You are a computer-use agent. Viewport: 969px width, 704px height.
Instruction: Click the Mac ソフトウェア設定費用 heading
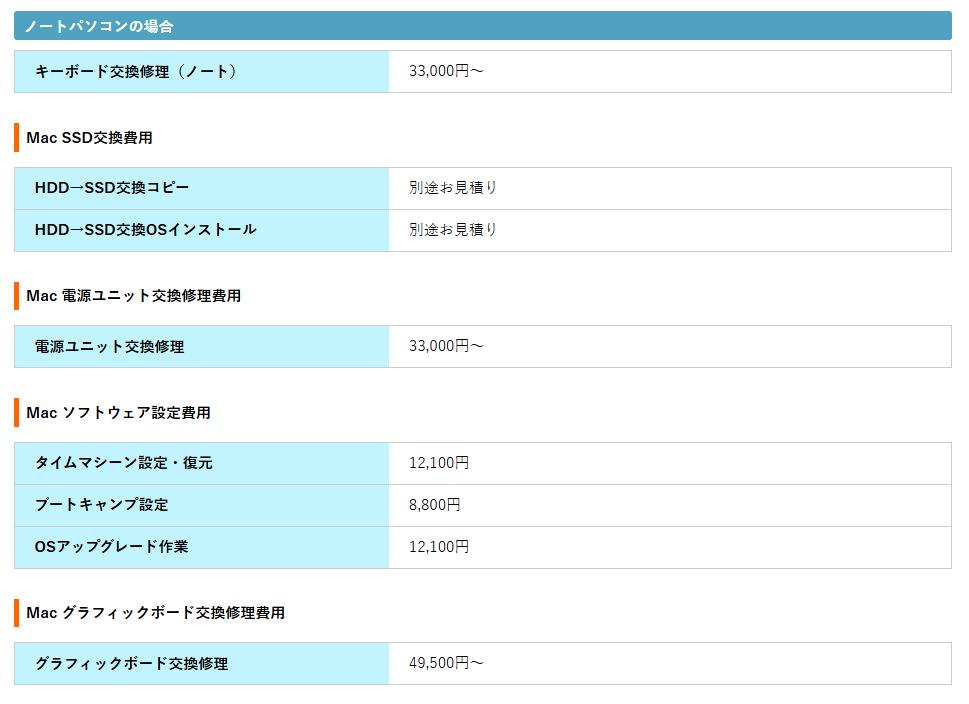119,413
